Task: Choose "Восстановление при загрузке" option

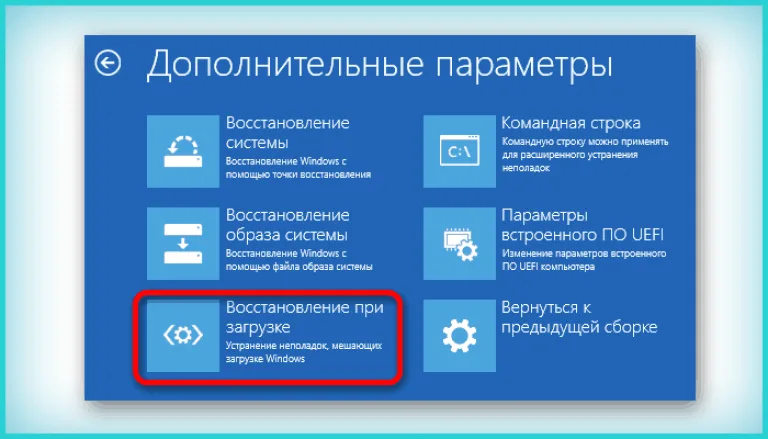Action: (304, 317)
